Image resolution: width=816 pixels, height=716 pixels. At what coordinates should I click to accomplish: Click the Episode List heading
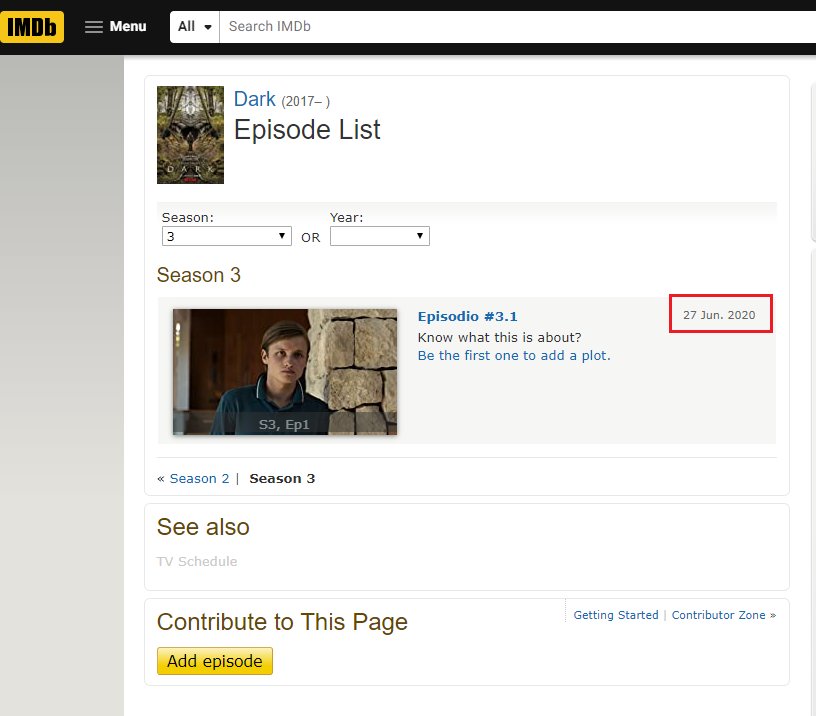307,130
